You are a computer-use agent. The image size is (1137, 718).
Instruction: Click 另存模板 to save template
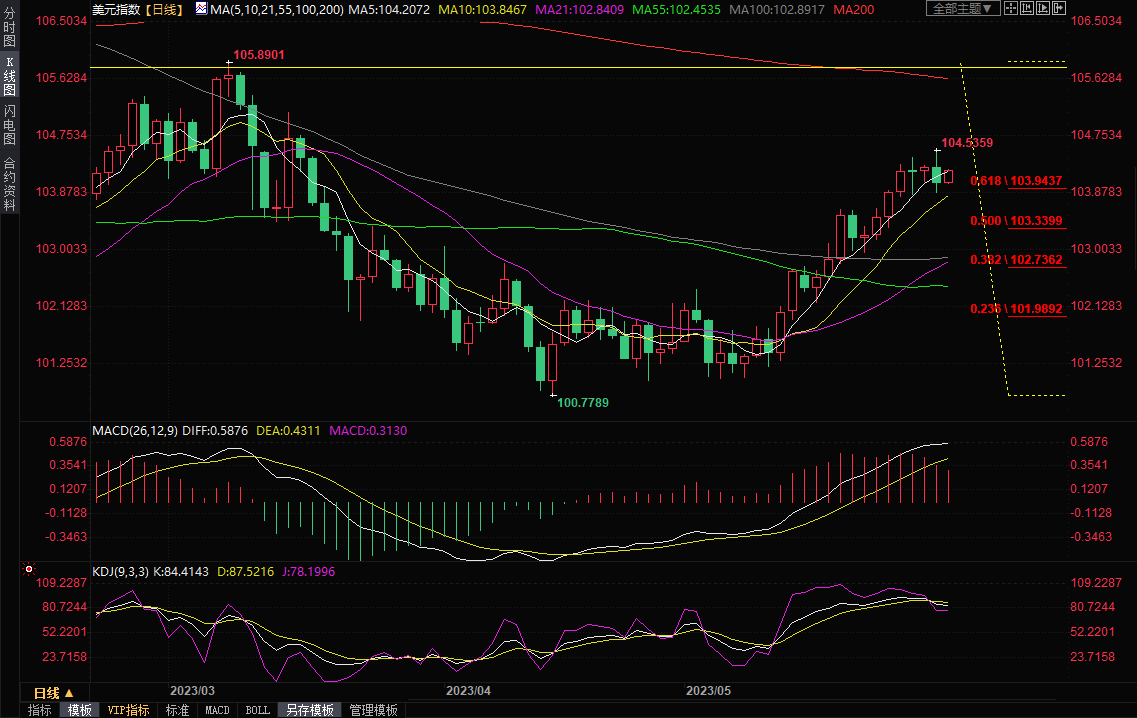point(309,710)
